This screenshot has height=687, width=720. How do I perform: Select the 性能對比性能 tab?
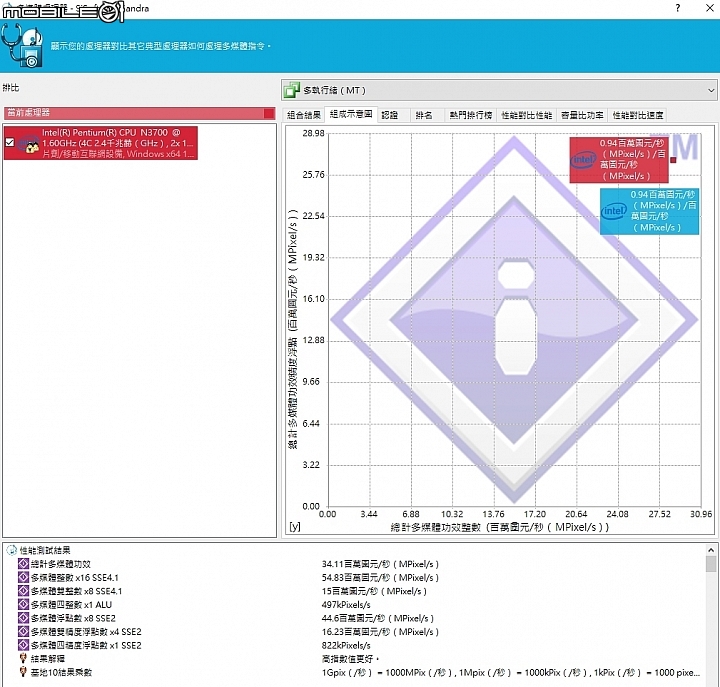526,115
